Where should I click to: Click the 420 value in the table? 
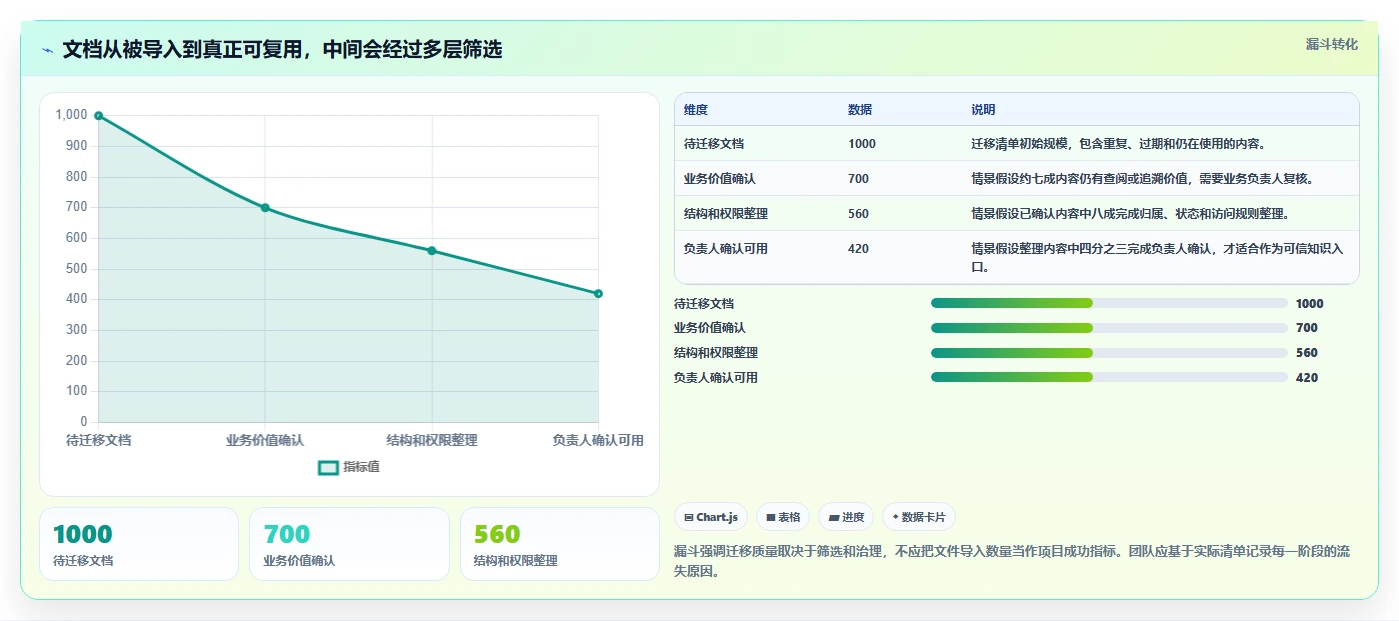pos(858,249)
